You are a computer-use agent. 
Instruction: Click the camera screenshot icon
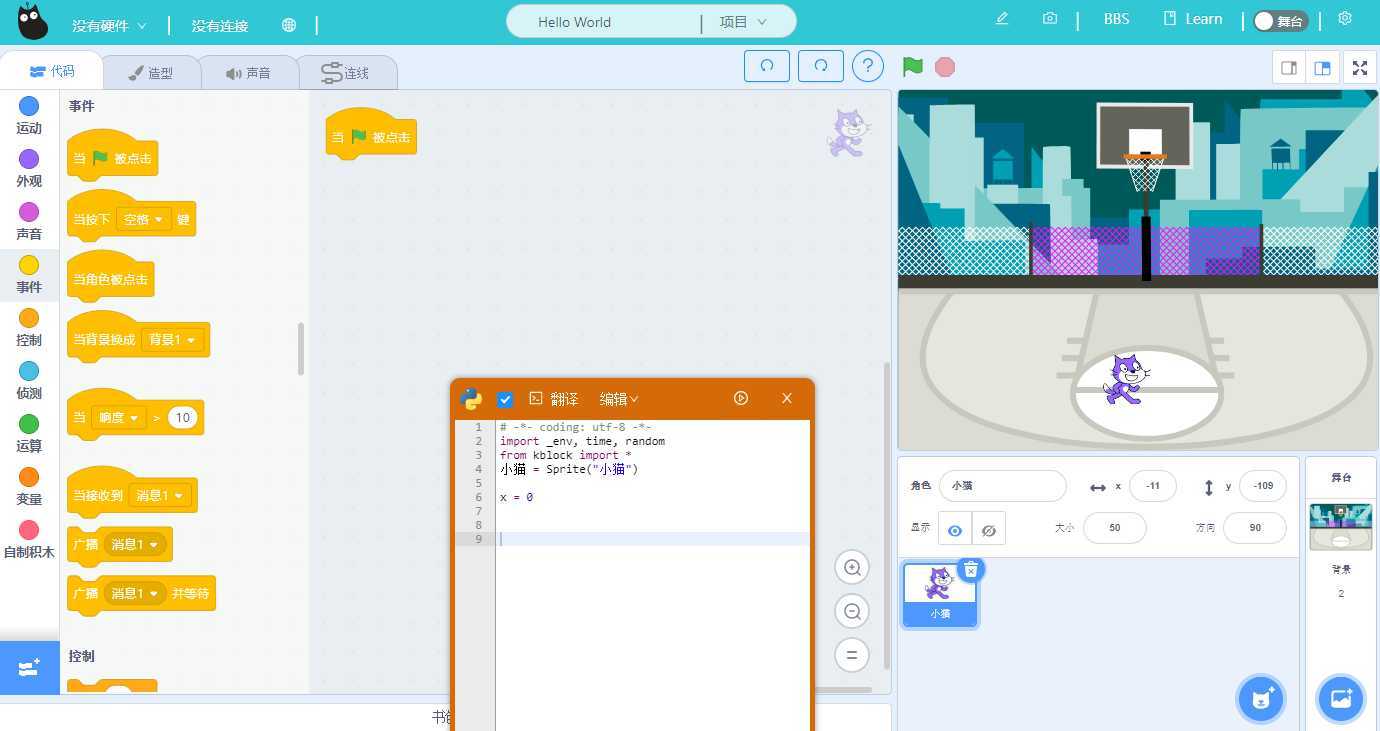[1049, 19]
